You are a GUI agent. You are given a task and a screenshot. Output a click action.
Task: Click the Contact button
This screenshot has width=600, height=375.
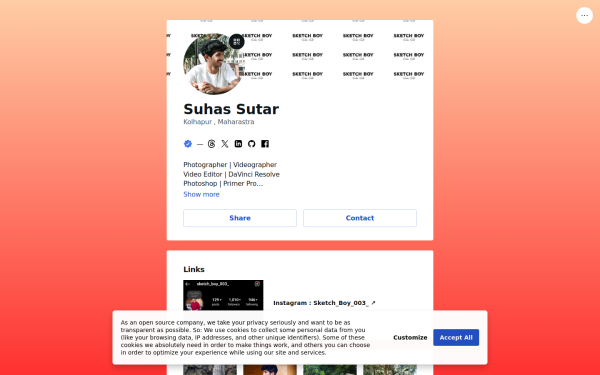[x=360, y=218]
